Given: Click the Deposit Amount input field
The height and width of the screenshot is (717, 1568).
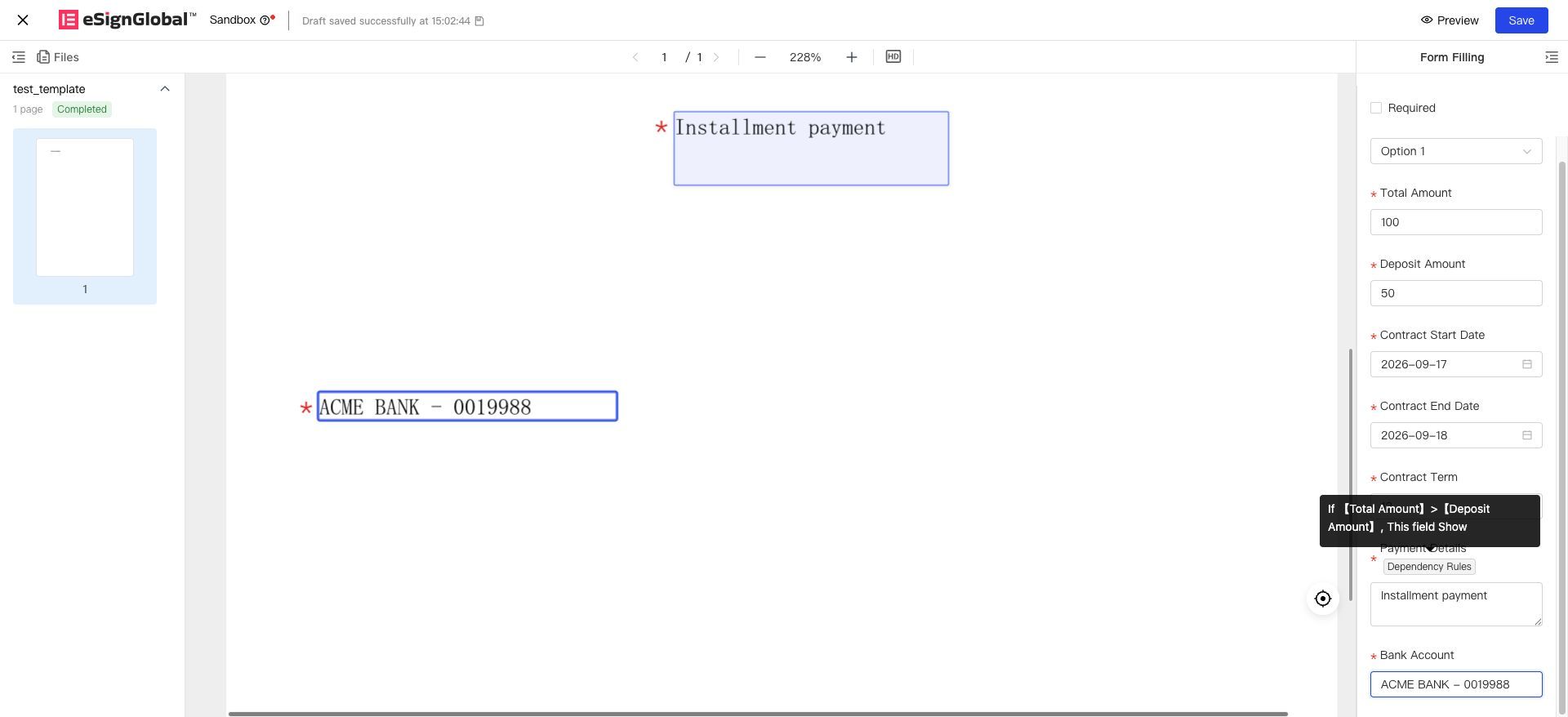Looking at the screenshot, I should coord(1456,293).
